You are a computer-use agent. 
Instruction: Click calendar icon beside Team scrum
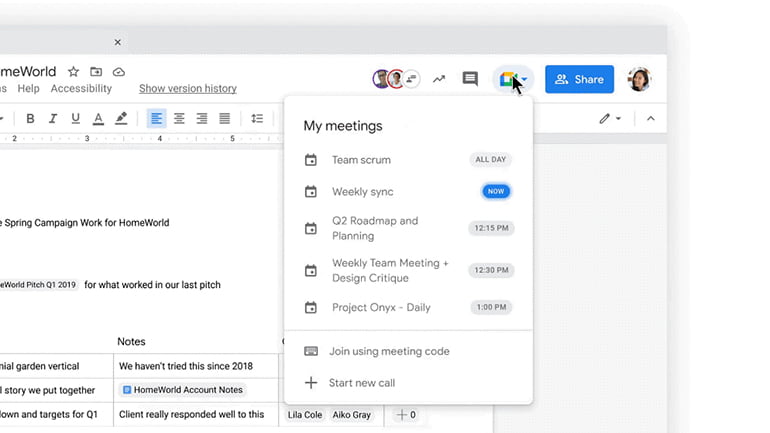[x=311, y=160]
